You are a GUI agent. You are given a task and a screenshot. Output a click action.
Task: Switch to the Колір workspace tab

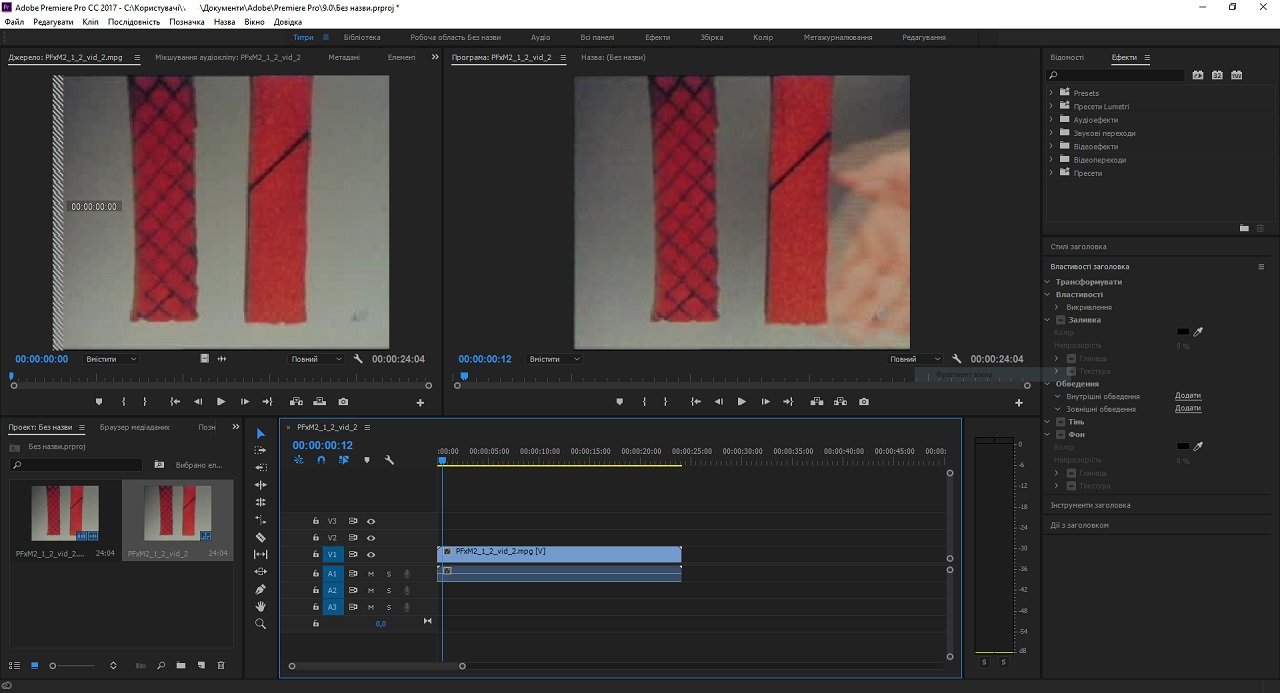coord(763,37)
